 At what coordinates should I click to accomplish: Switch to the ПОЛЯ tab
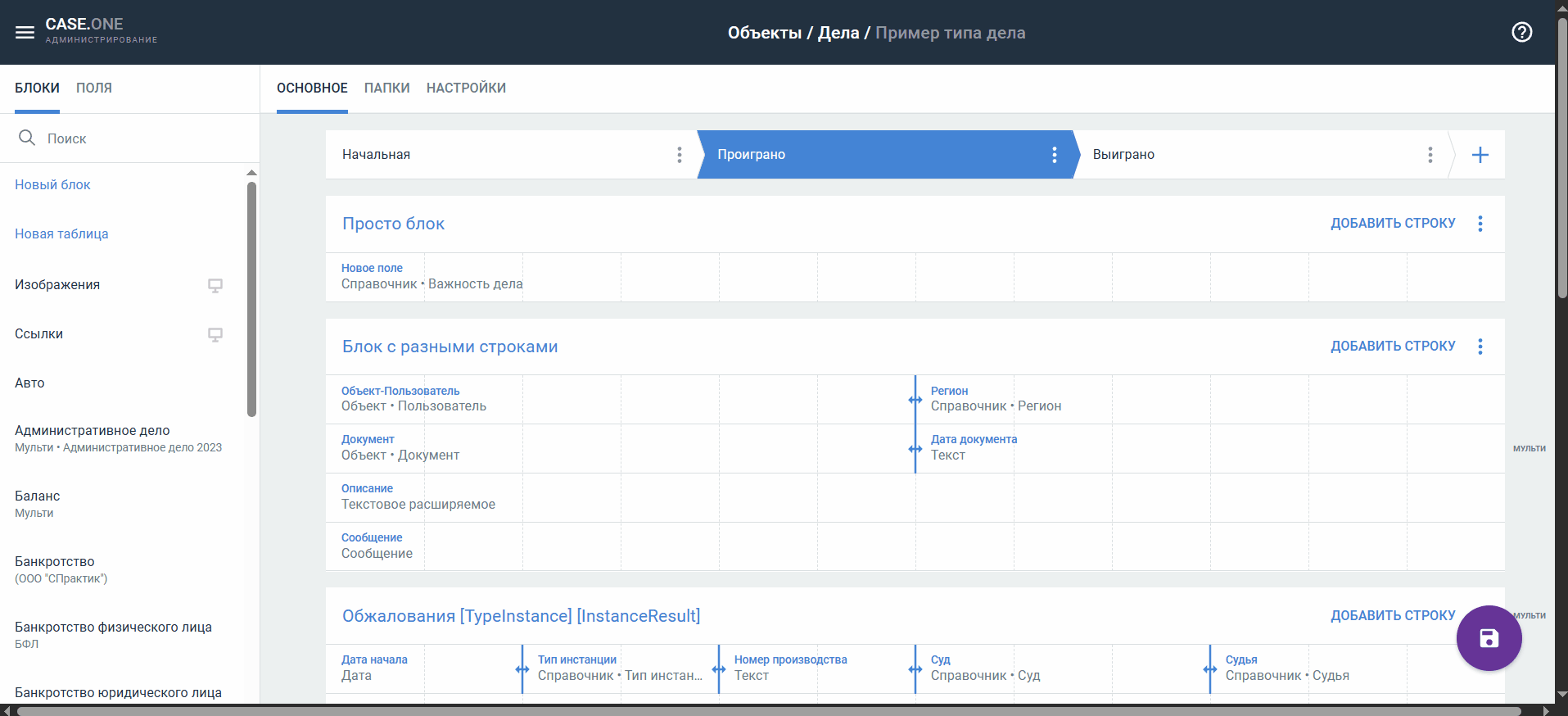click(94, 88)
